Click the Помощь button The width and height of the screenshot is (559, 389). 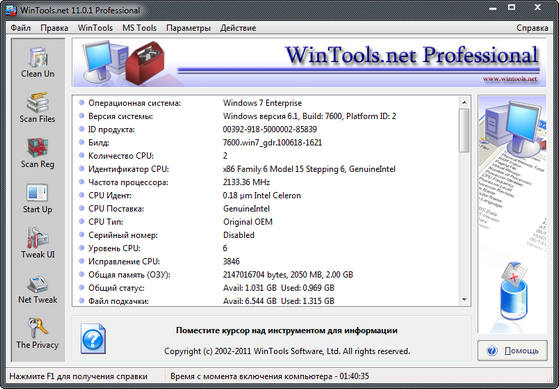[513, 351]
